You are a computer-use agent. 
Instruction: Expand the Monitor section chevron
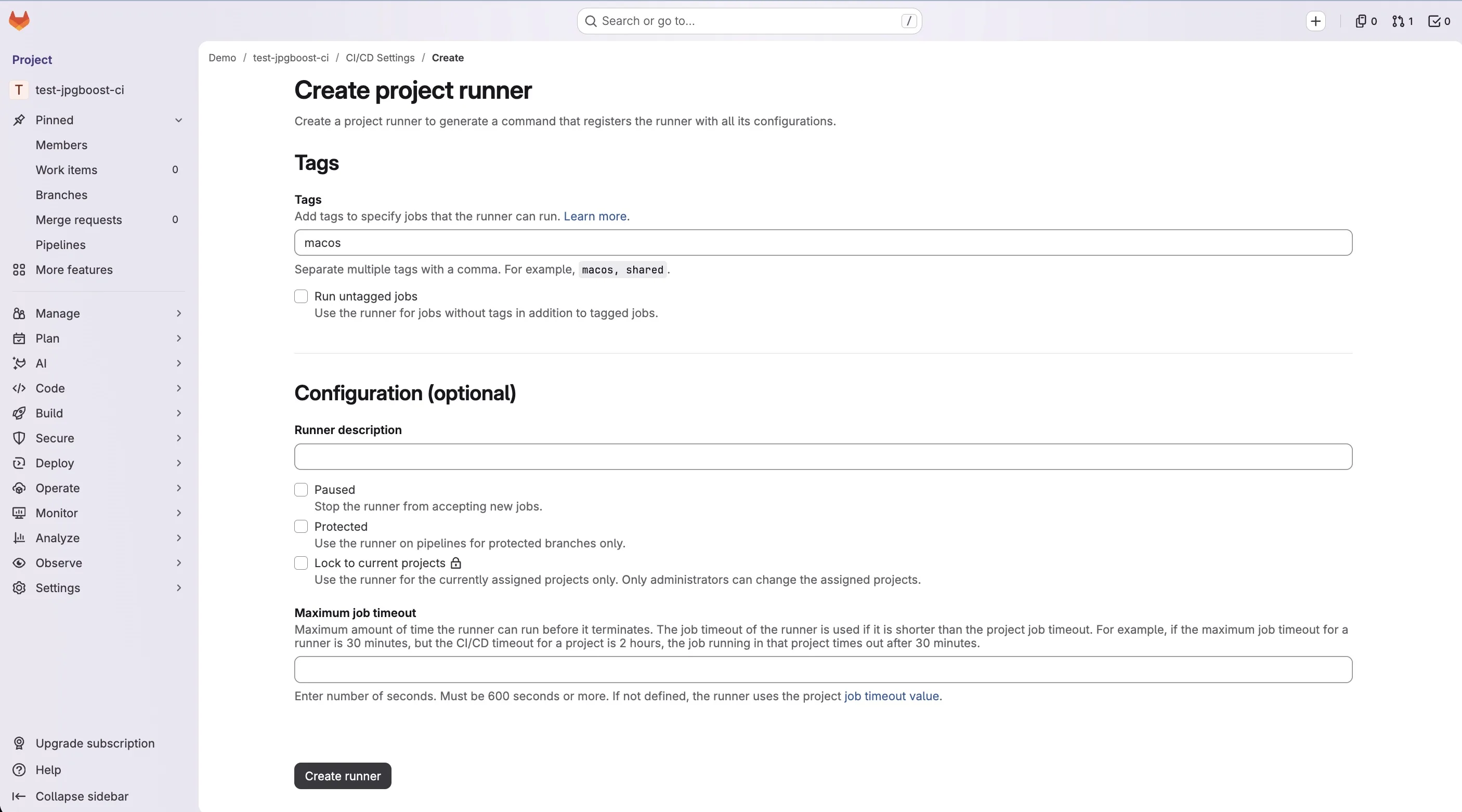[x=179, y=513]
